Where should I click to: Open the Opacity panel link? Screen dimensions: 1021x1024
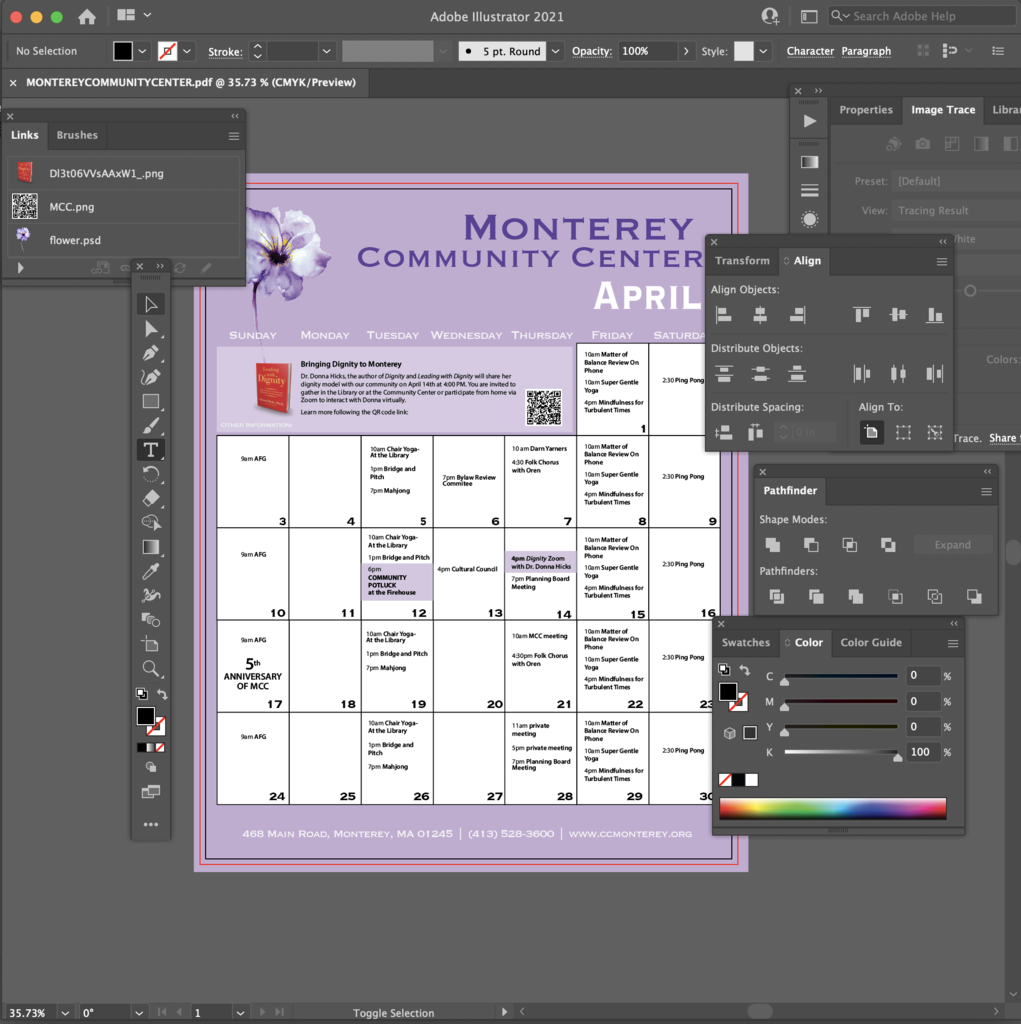592,51
